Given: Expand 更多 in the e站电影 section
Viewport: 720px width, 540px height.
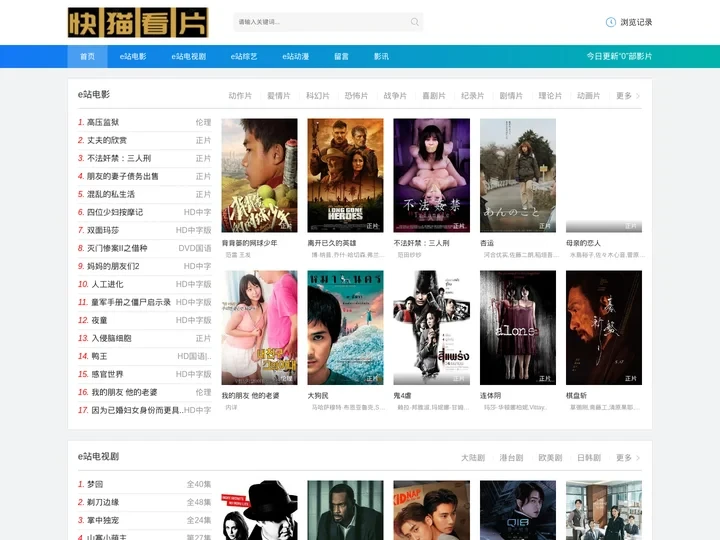Looking at the screenshot, I should [x=628, y=96].
